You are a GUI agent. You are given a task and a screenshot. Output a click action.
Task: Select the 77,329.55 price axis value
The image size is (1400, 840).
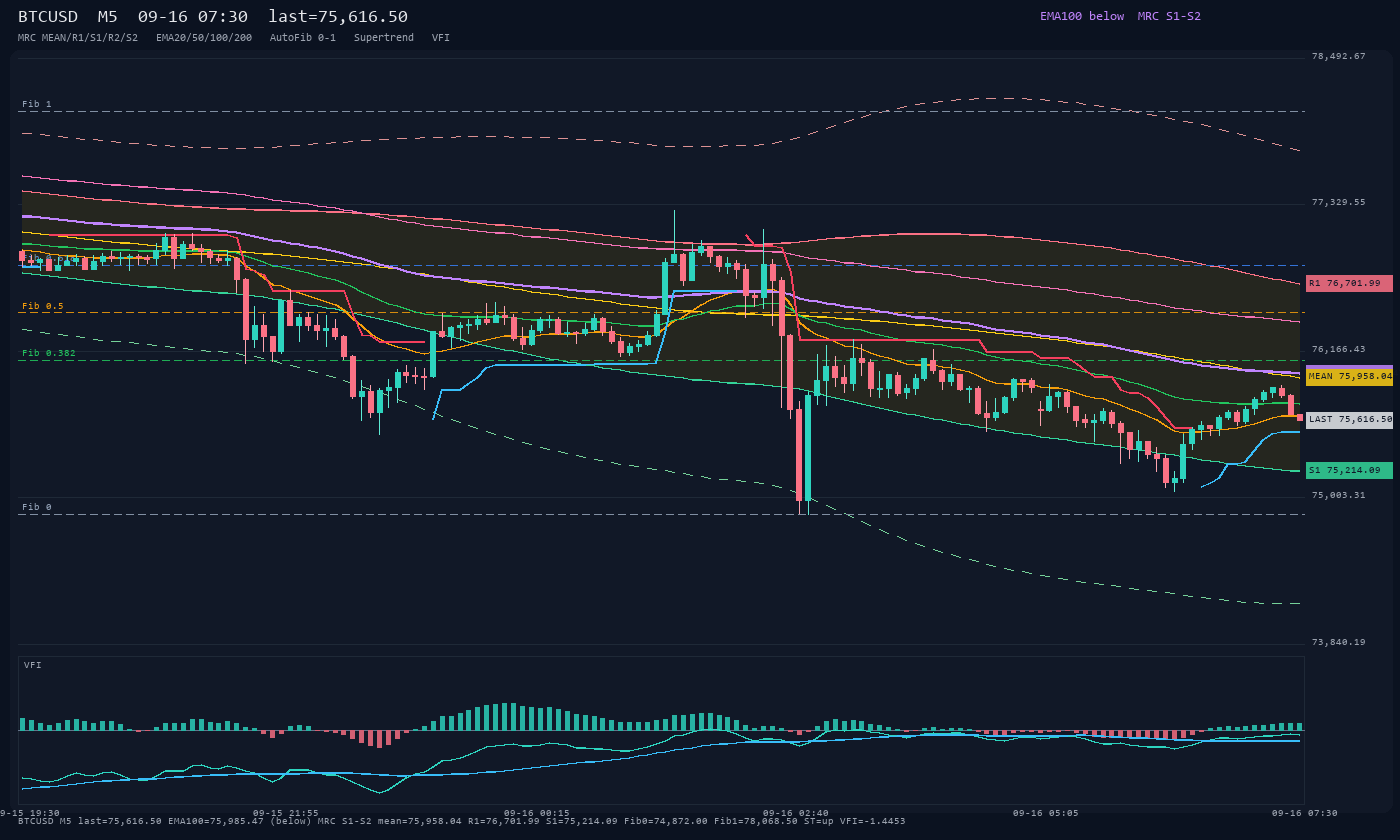1338,202
